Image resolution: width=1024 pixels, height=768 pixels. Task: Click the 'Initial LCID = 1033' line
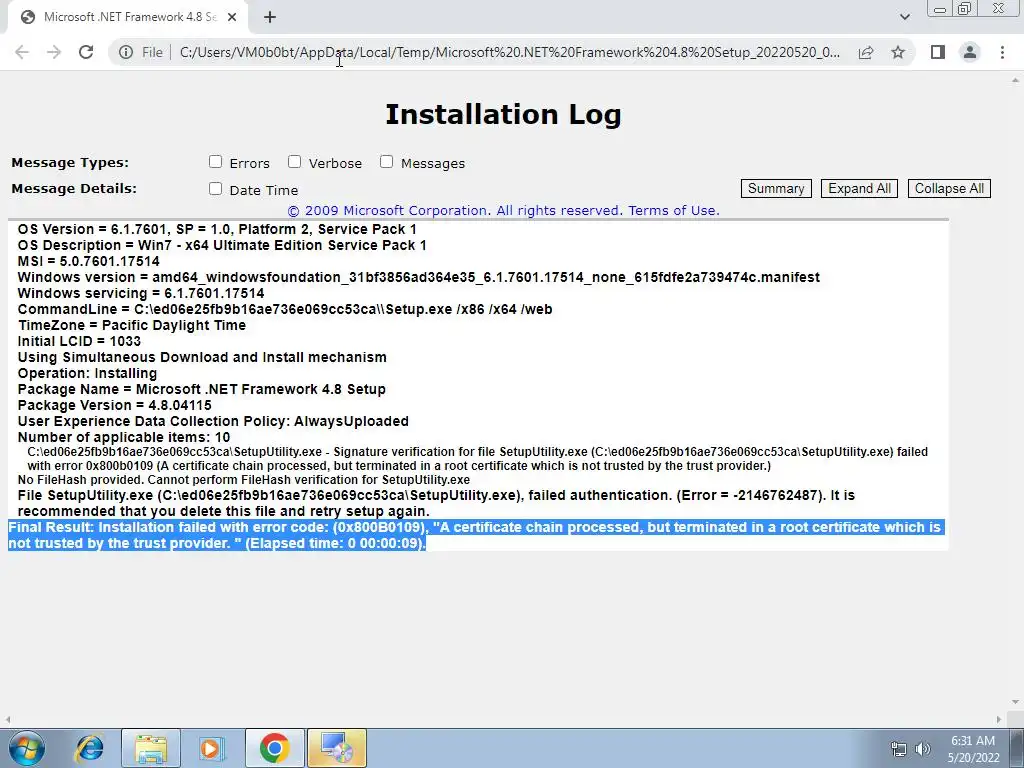(x=79, y=341)
